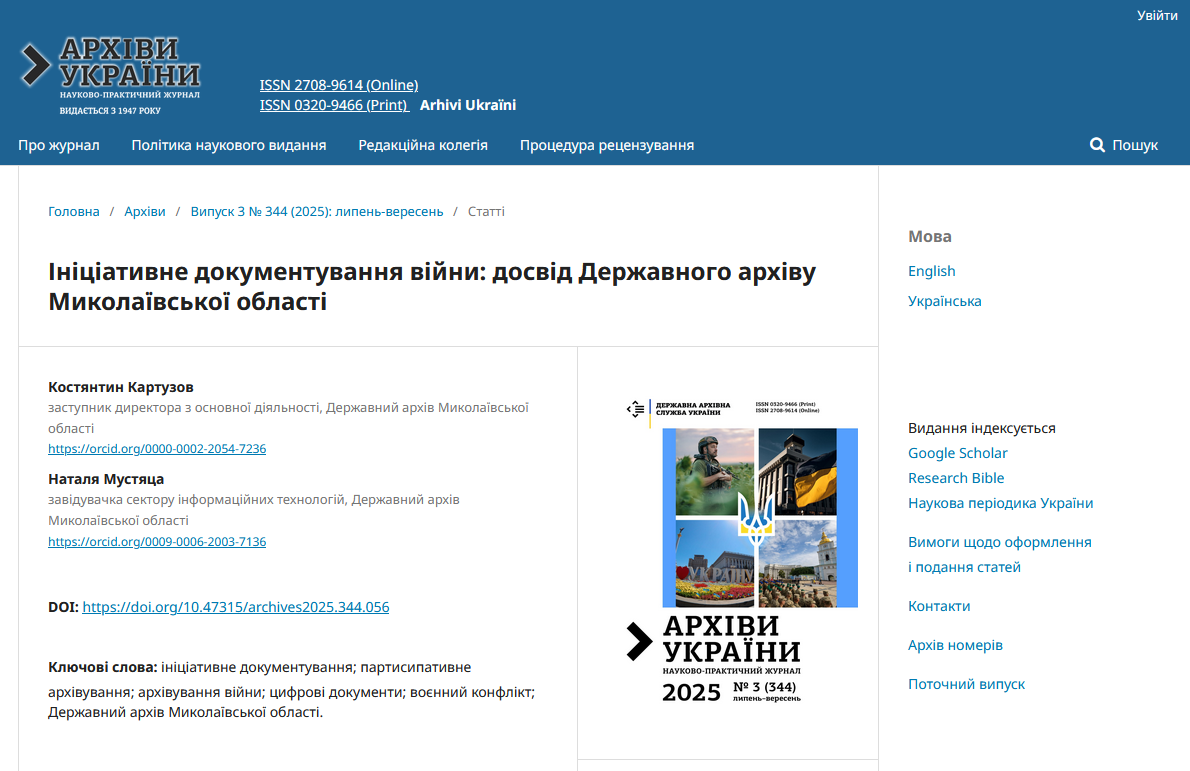The image size is (1190, 771).
Task: Open Наукова періодика України link
Action: click(1000, 503)
